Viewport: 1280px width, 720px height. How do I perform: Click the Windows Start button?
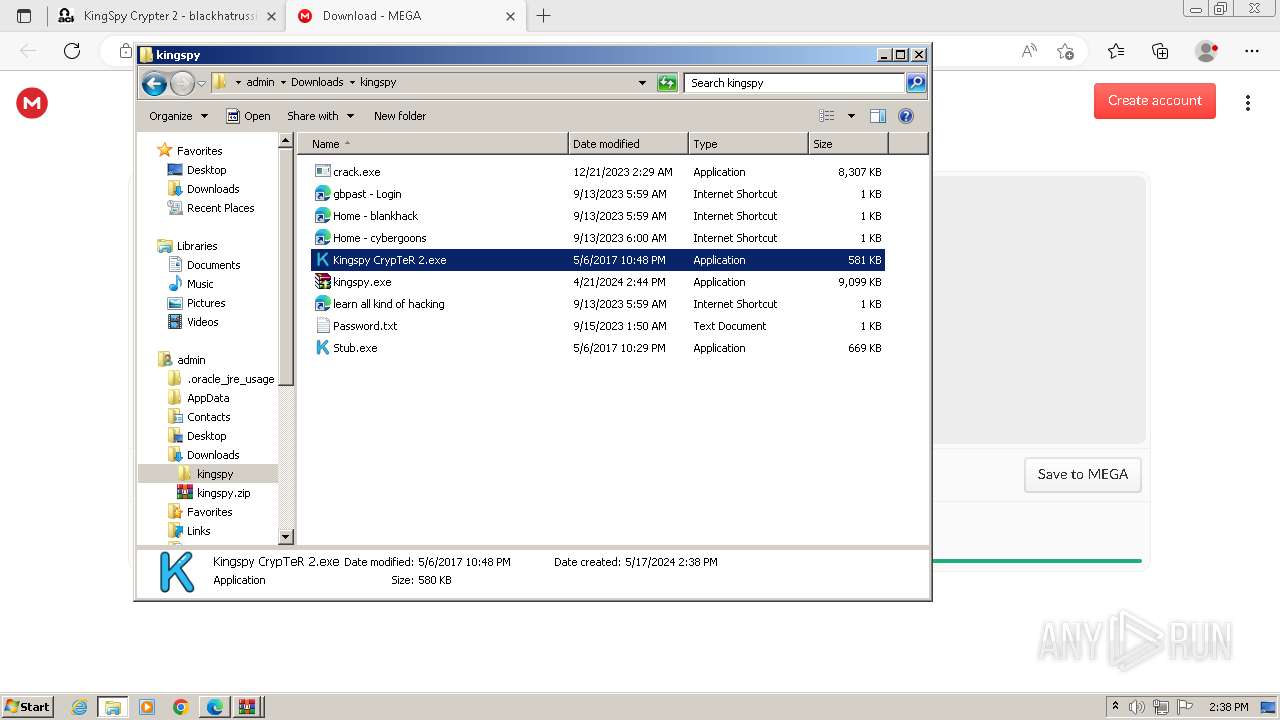tap(27, 707)
